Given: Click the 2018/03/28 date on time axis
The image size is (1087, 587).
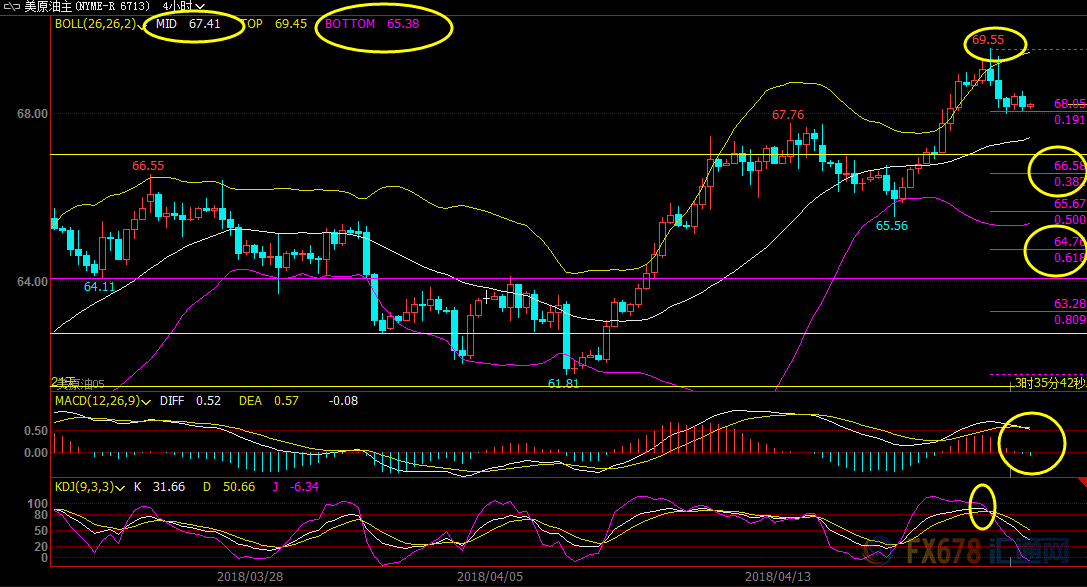Looking at the screenshot, I should click(250, 577).
